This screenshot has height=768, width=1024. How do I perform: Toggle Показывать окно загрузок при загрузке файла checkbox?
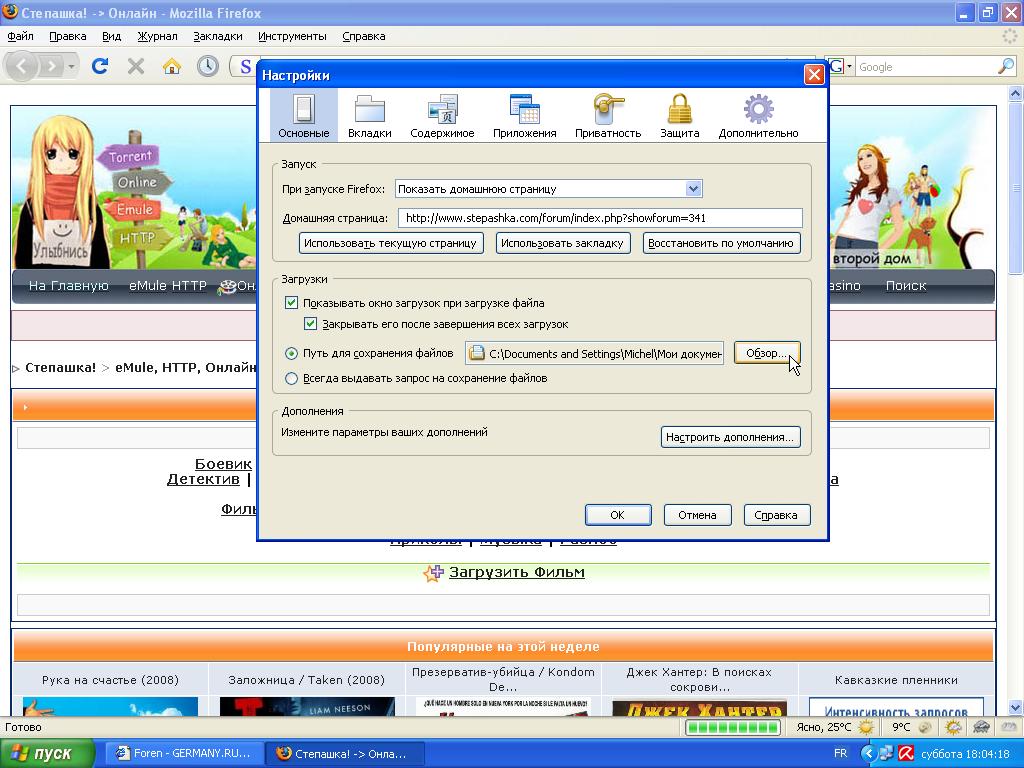(x=291, y=303)
